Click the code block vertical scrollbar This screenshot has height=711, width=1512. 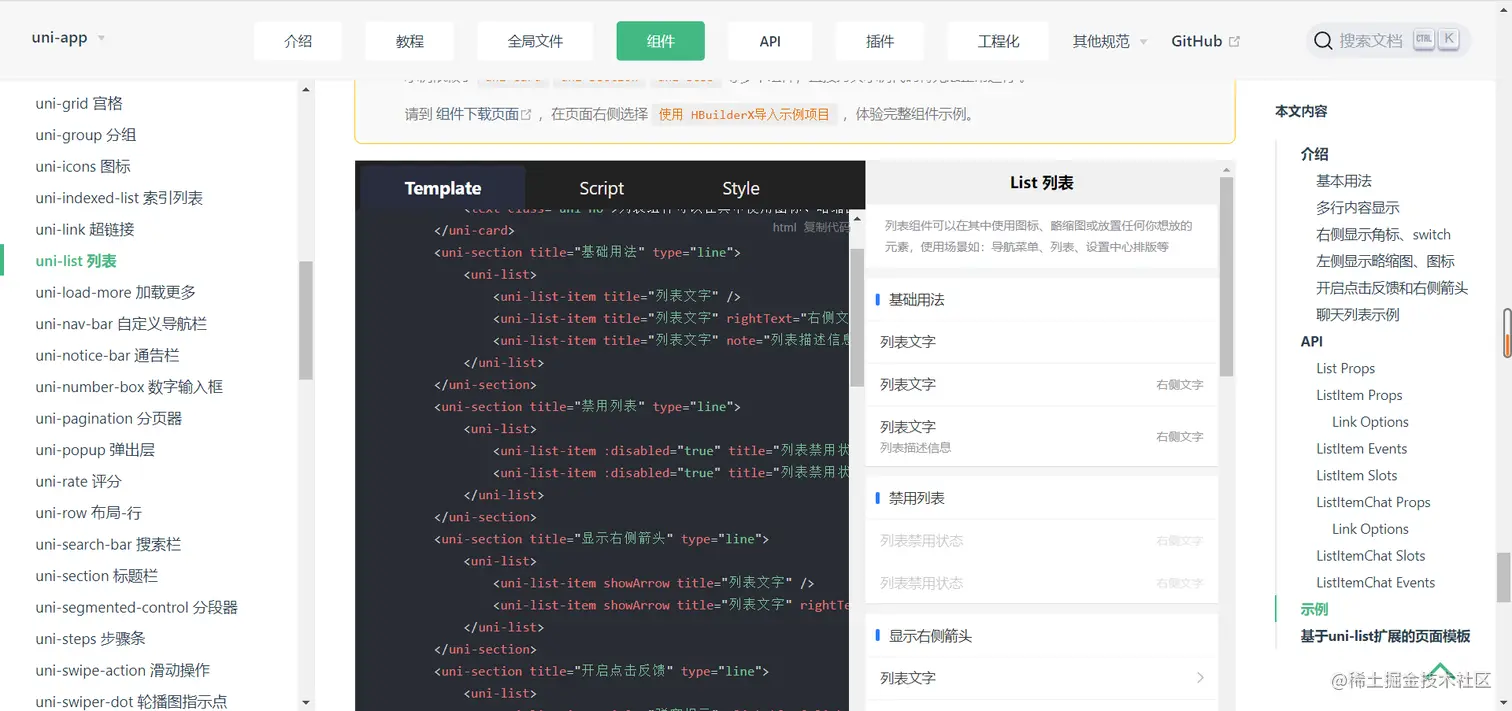pos(857,318)
